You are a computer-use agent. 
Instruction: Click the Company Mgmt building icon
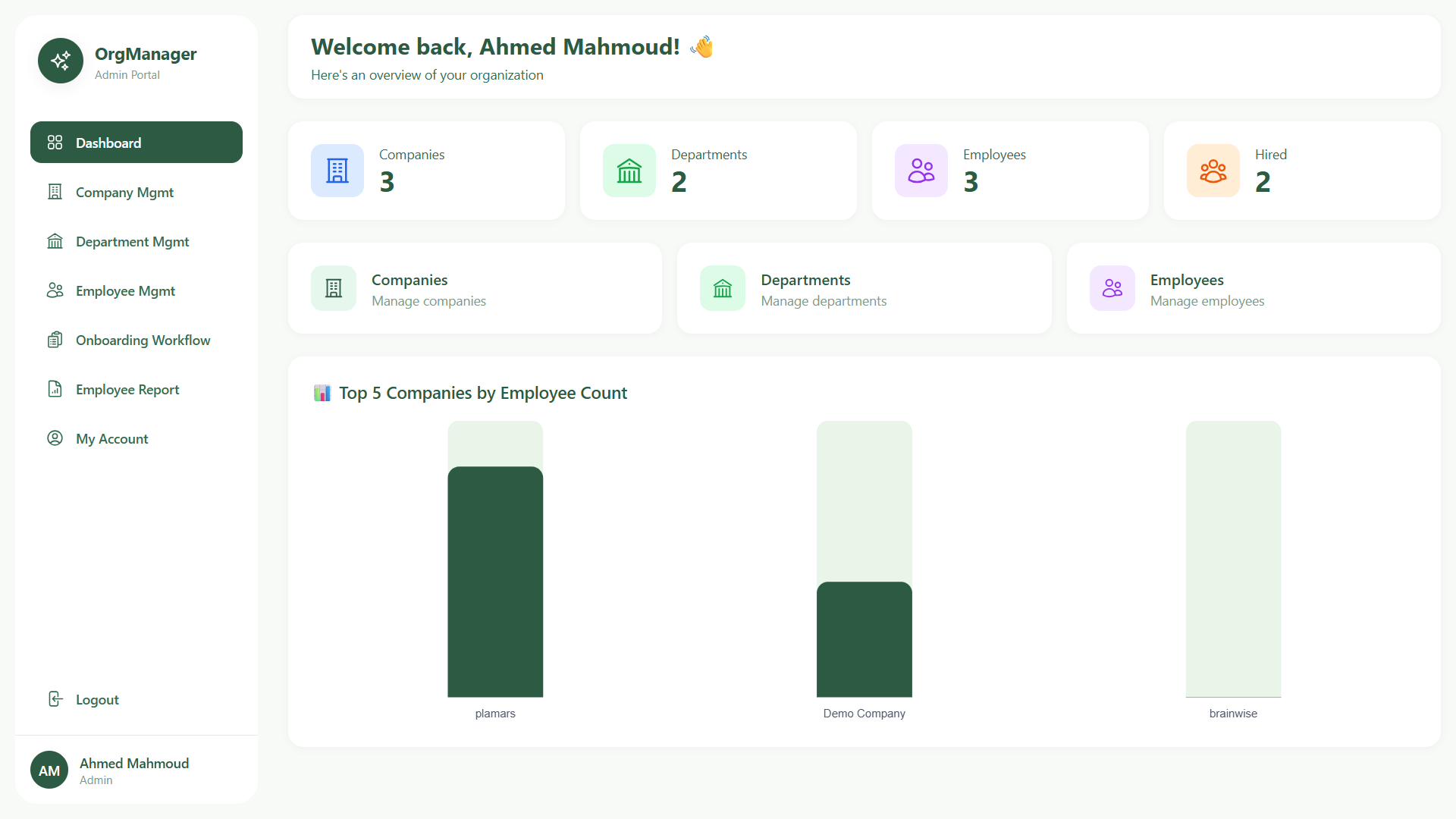point(55,192)
